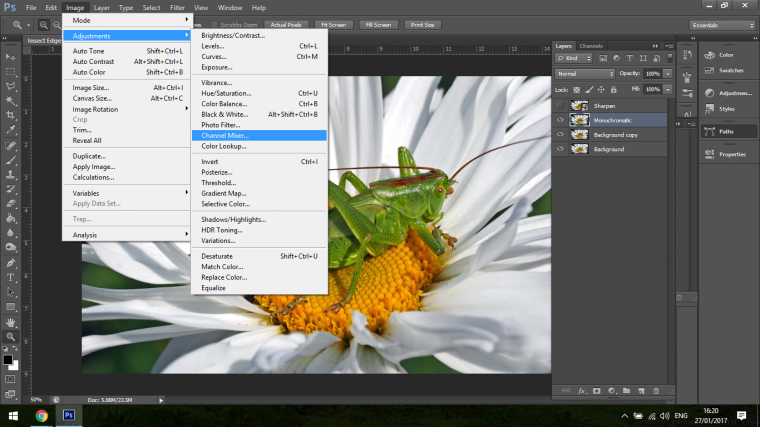Show the Sharpen layer visibility box

[x=560, y=105]
